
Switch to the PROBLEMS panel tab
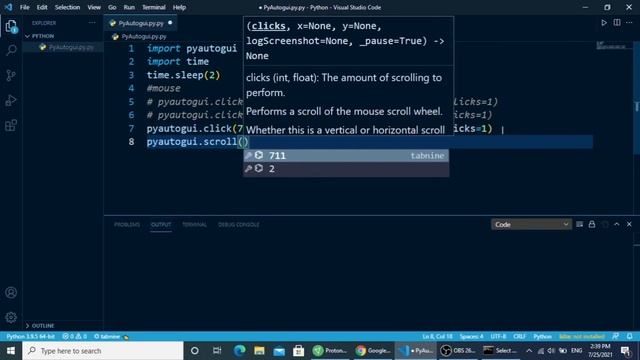point(127,224)
